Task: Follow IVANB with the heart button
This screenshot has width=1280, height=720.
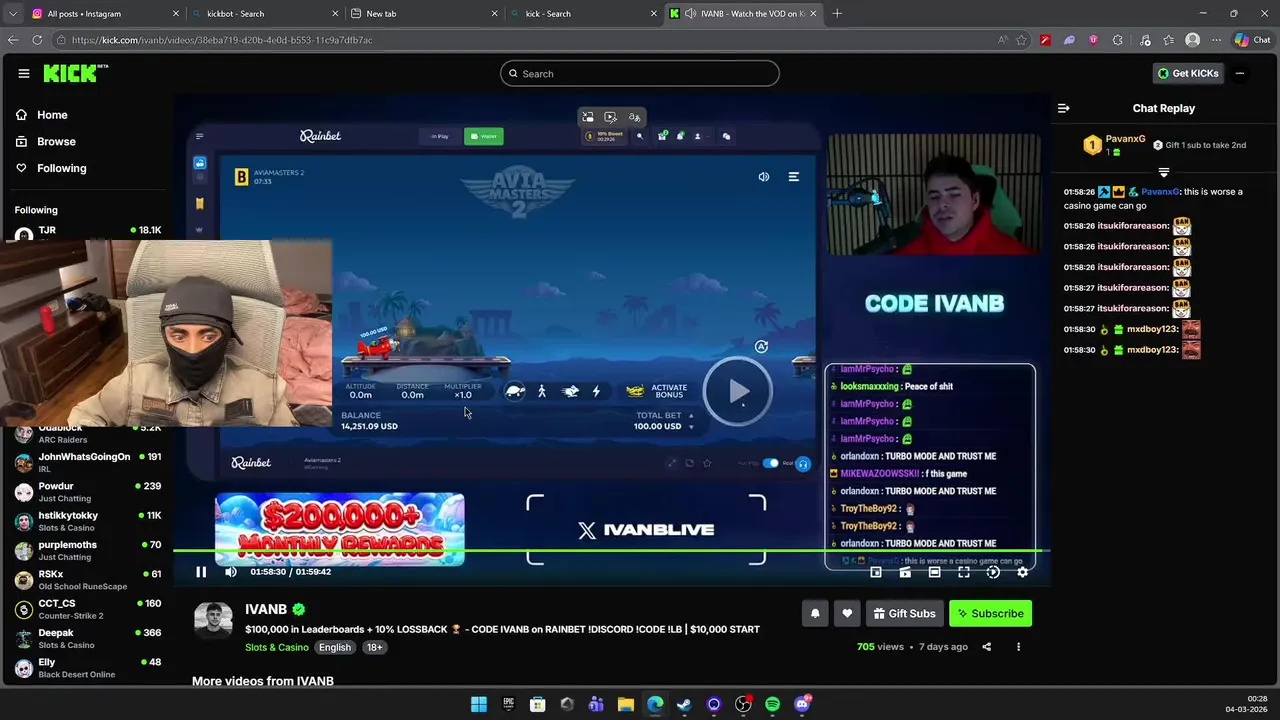Action: point(847,614)
